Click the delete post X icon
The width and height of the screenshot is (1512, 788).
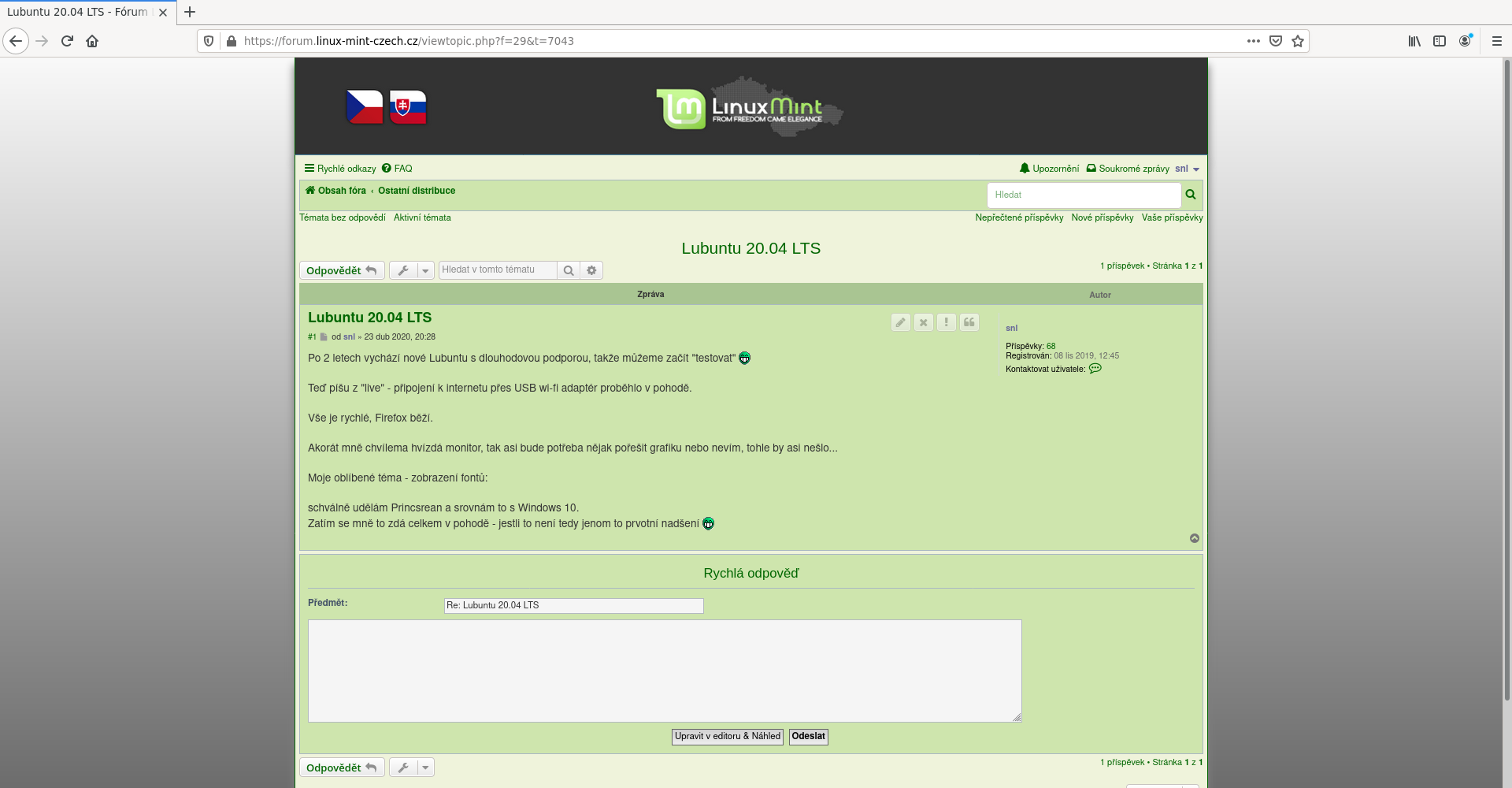(924, 322)
